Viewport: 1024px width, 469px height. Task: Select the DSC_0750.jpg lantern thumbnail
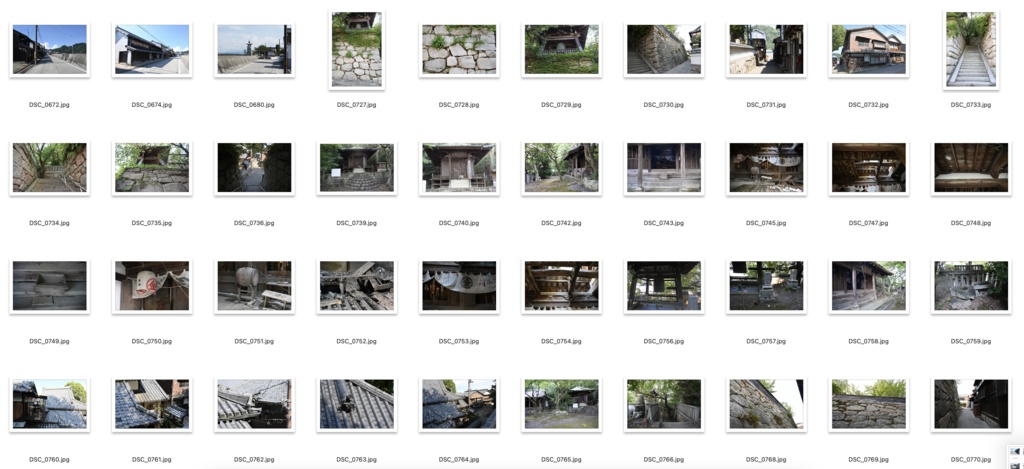(152, 286)
